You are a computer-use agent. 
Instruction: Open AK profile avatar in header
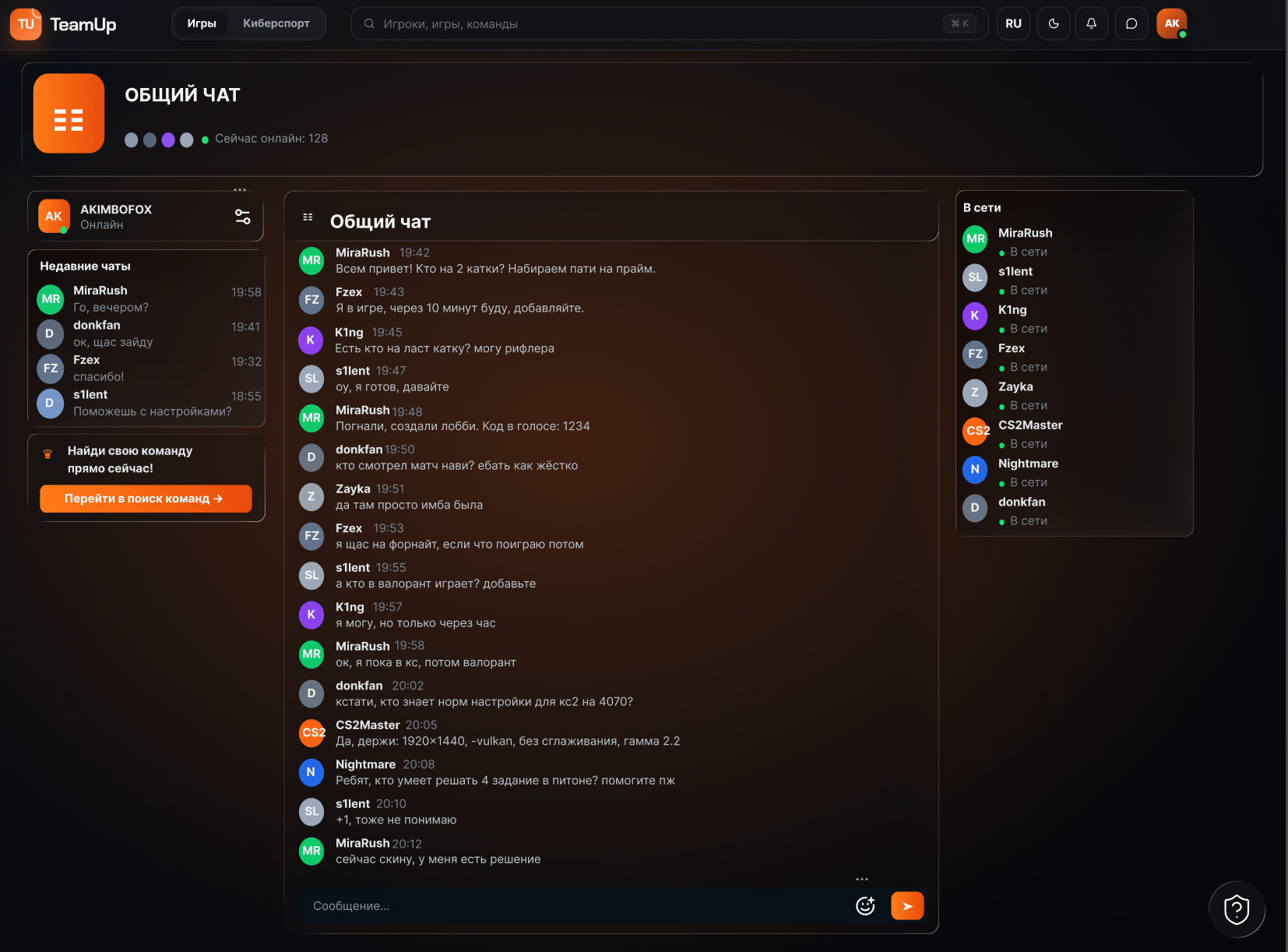(x=1172, y=23)
